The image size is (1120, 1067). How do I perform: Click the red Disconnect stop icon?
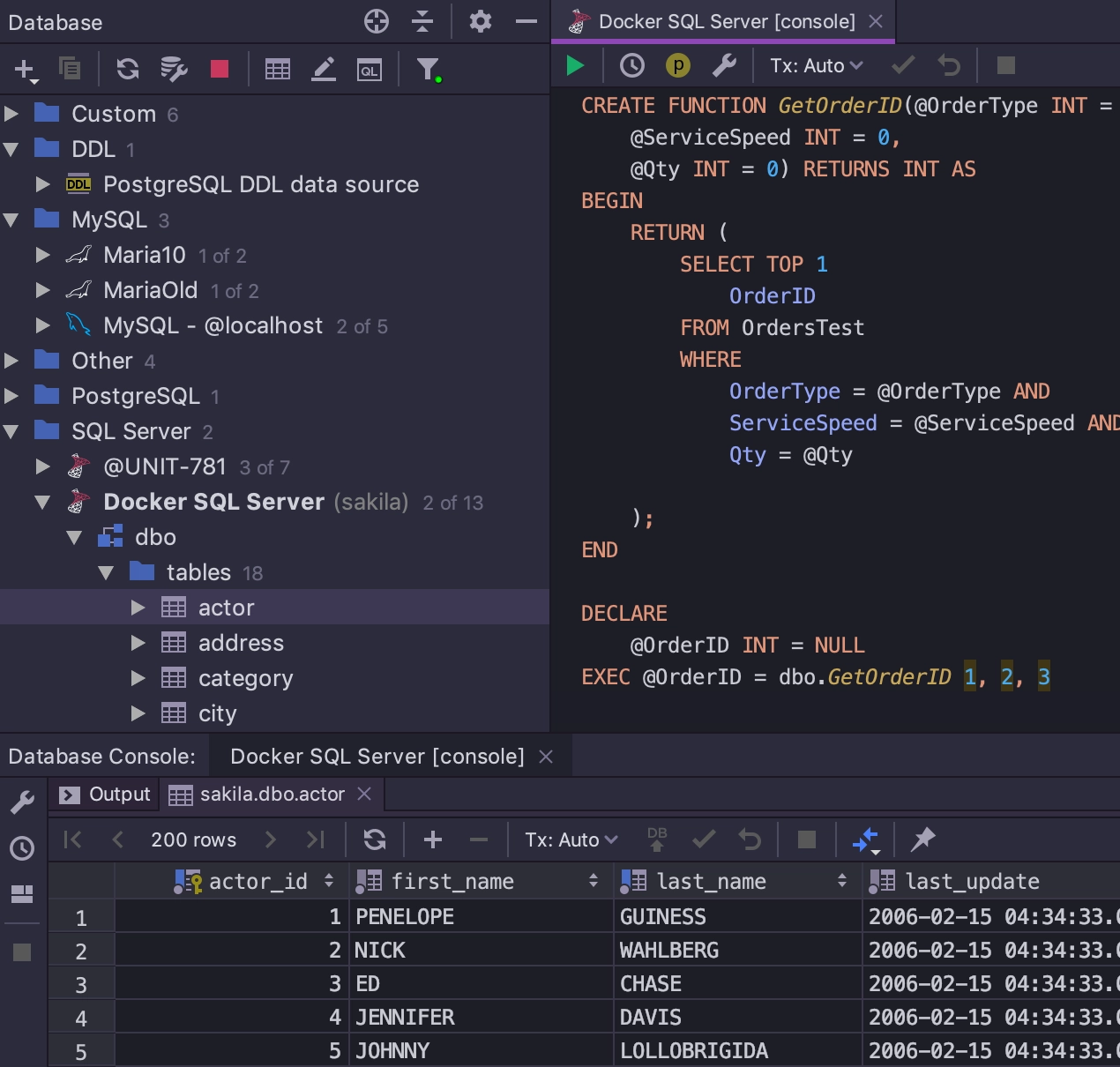[x=220, y=69]
